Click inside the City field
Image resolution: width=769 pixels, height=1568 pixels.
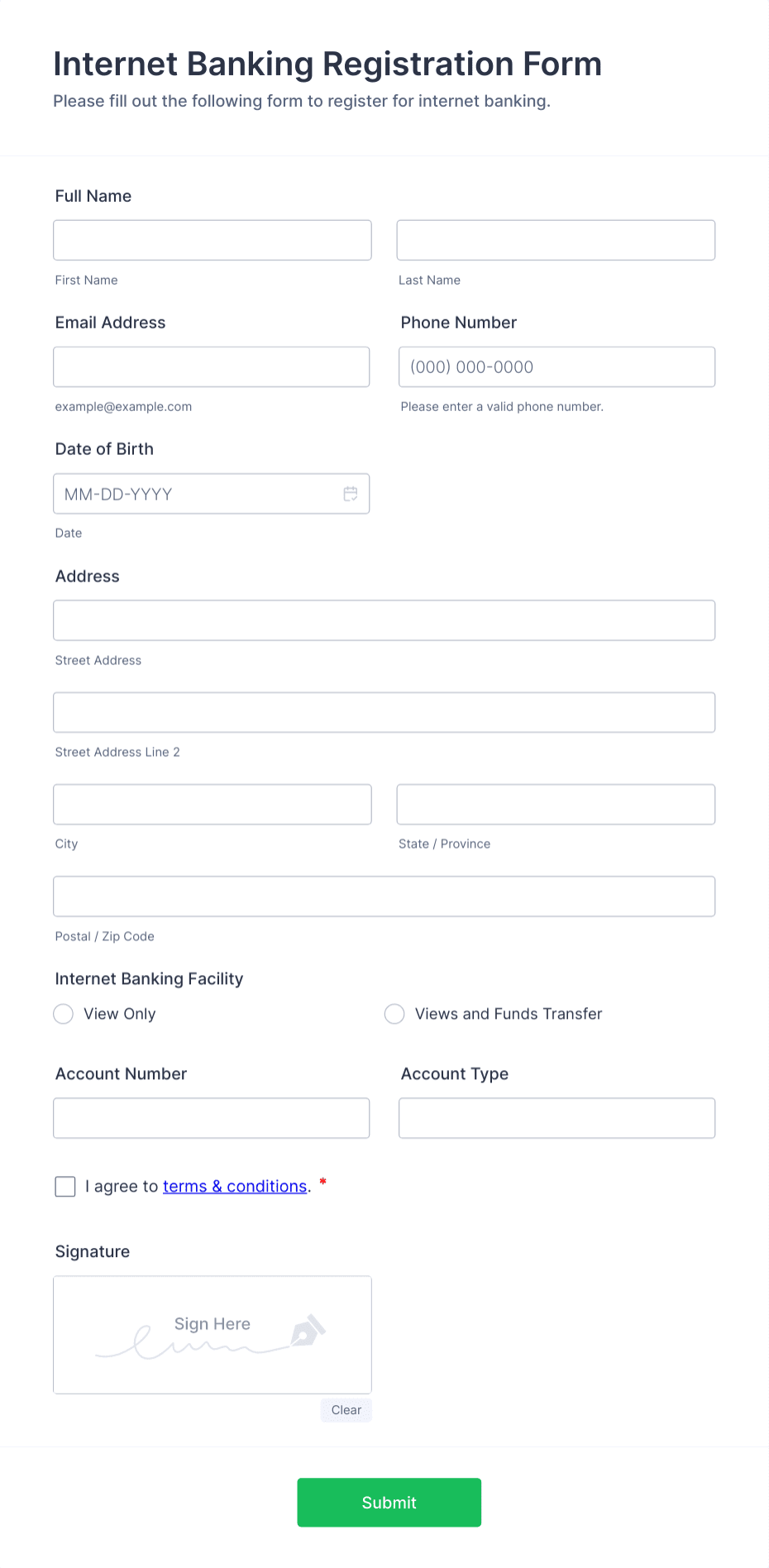click(x=212, y=804)
